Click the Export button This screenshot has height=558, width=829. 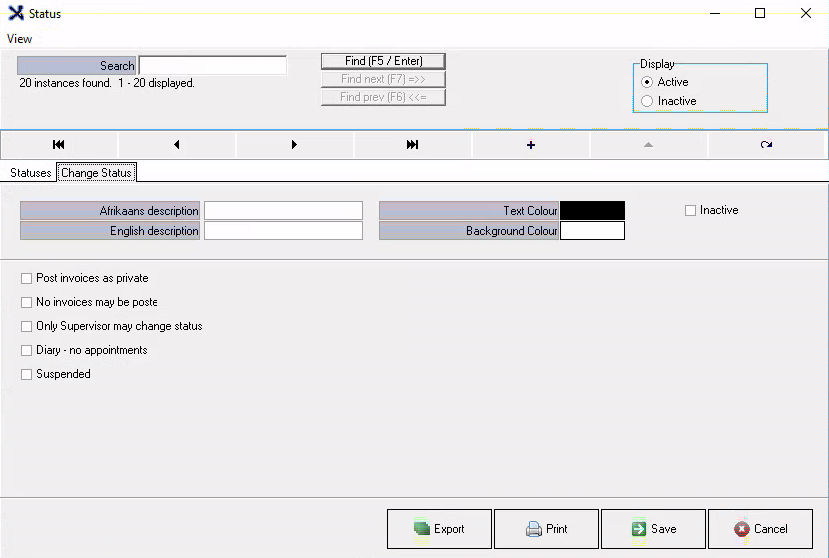click(x=439, y=529)
